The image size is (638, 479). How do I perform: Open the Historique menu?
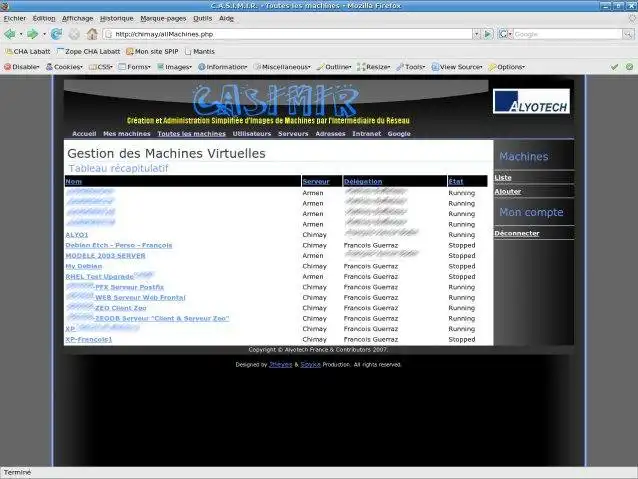click(116, 18)
